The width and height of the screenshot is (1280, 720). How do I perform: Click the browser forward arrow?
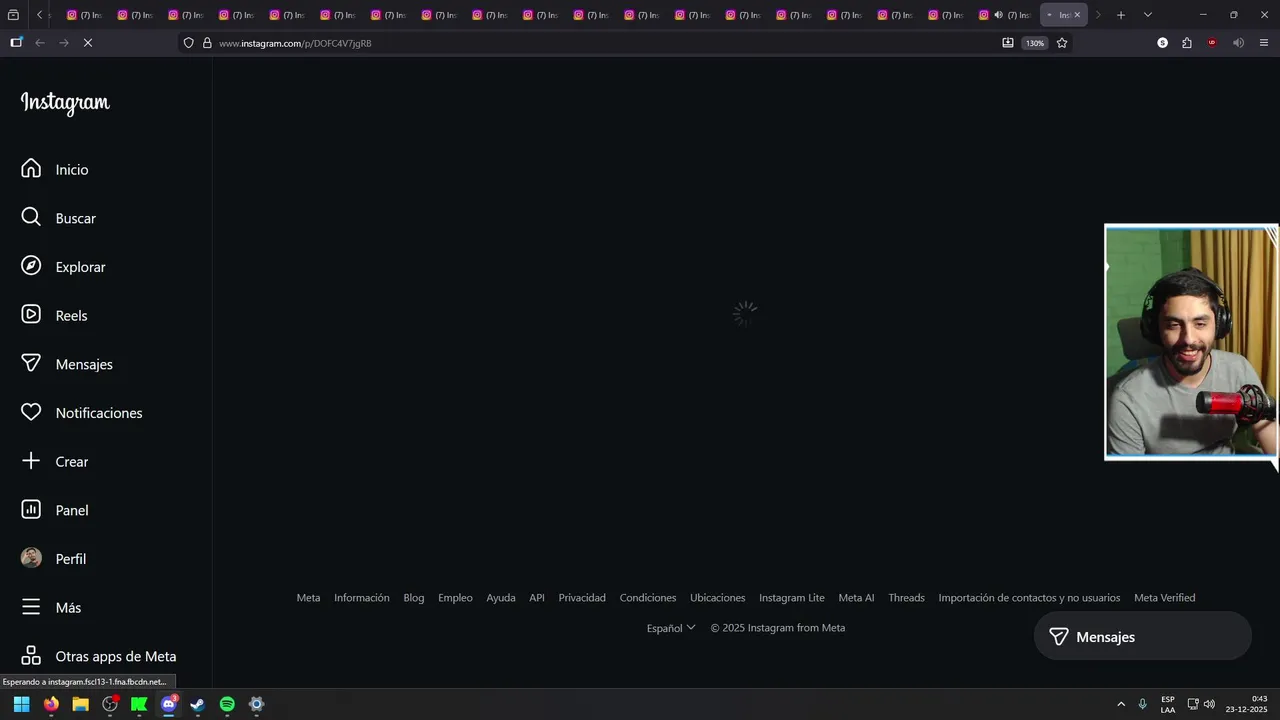click(64, 43)
